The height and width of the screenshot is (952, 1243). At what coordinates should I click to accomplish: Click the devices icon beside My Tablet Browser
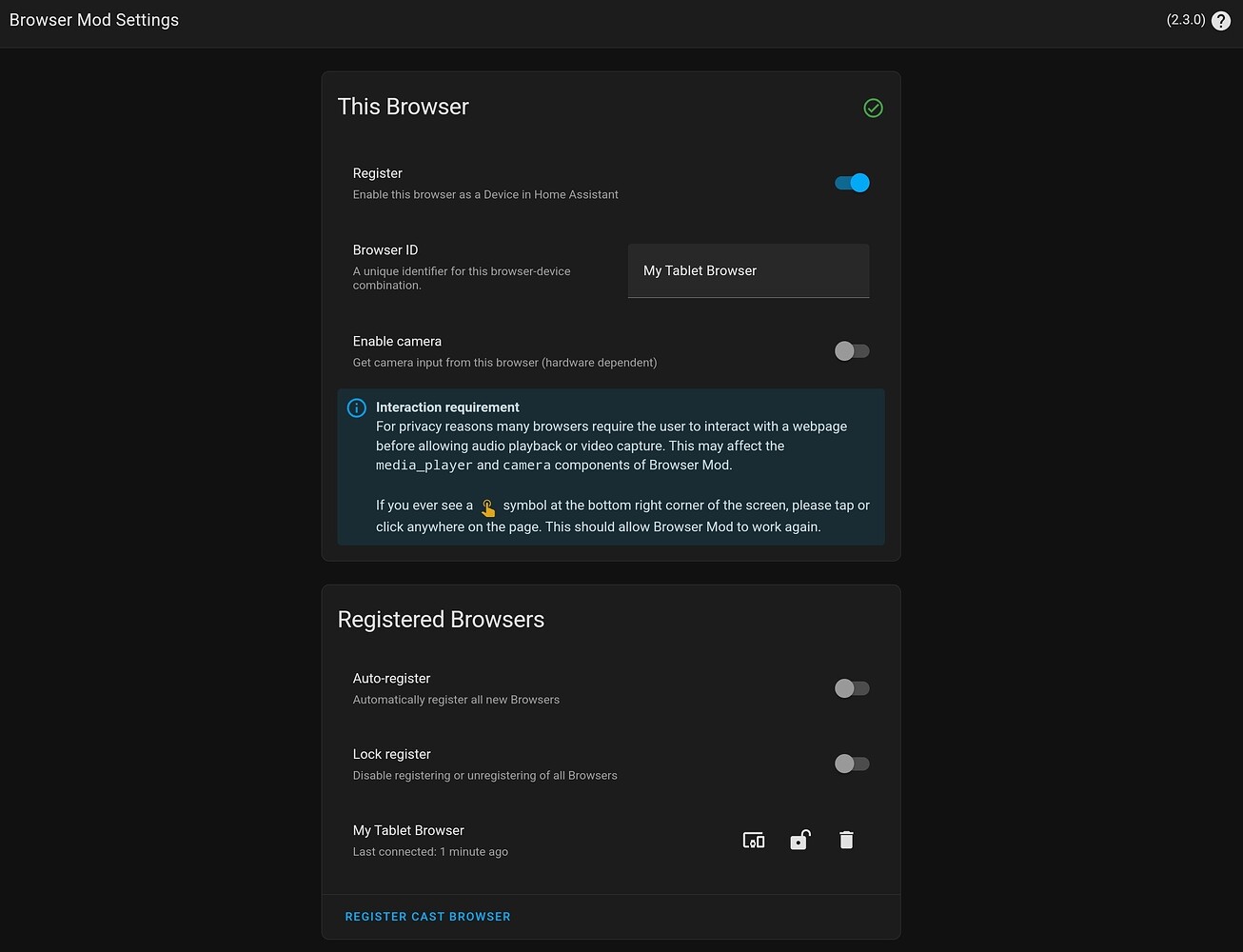point(753,840)
